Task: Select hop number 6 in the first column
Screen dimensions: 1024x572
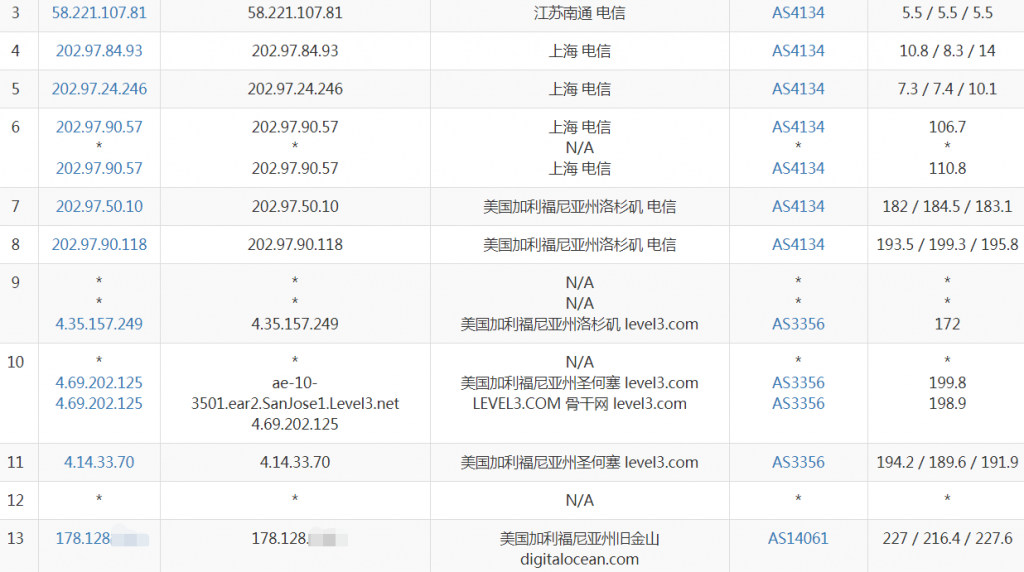Action: click(x=16, y=127)
